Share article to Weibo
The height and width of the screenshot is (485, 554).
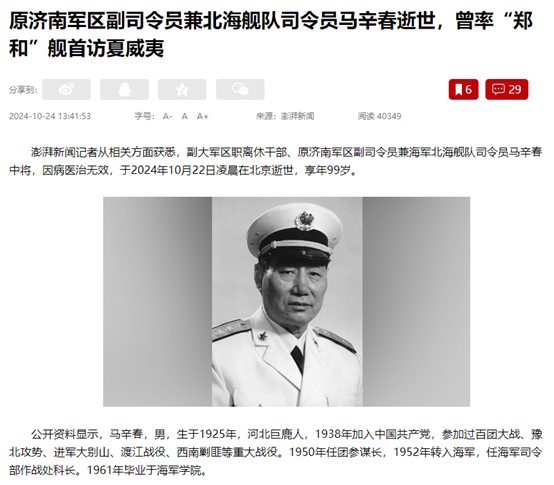(66, 89)
